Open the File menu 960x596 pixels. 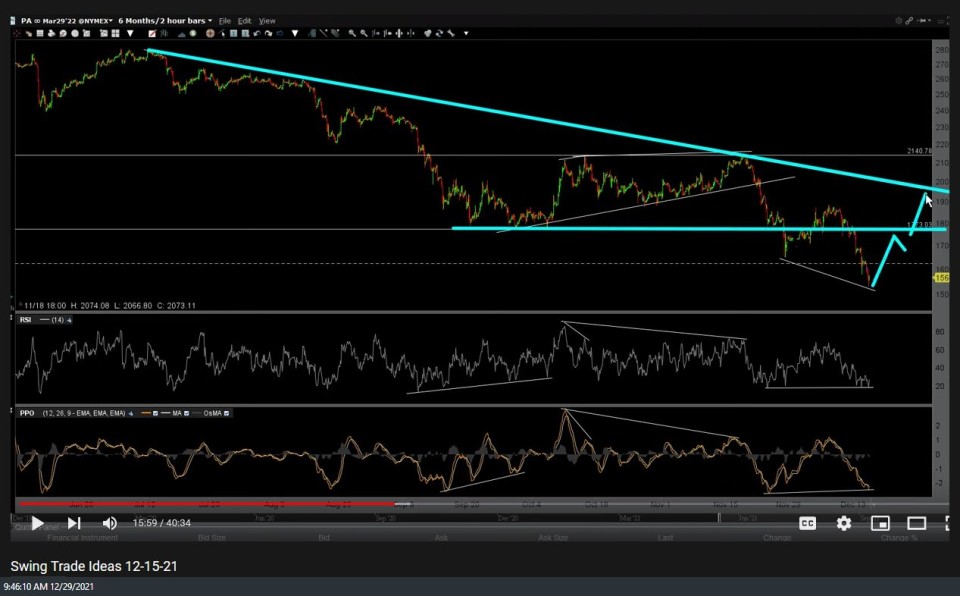(x=224, y=20)
